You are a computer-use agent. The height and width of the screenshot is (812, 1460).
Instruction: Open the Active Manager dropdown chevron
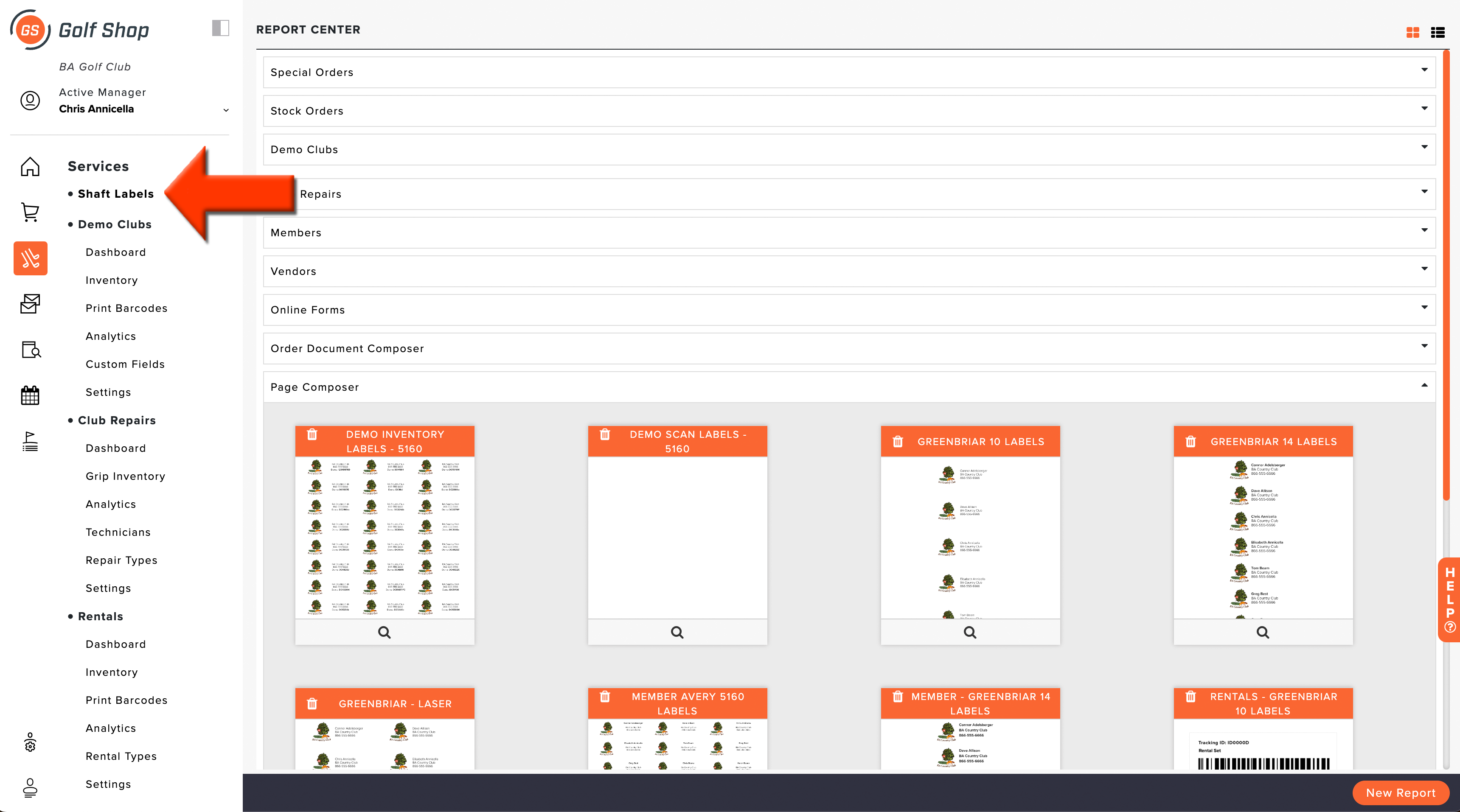click(x=226, y=110)
